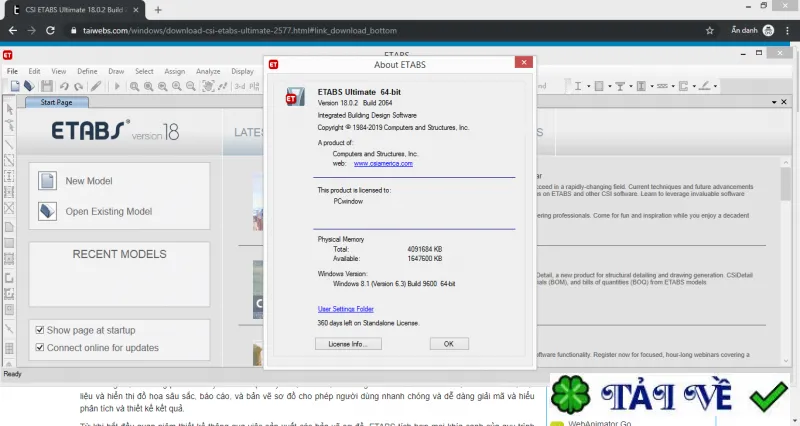Image resolution: width=800 pixels, height=426 pixels.
Task: Go back in the browser
Action: [13, 31]
